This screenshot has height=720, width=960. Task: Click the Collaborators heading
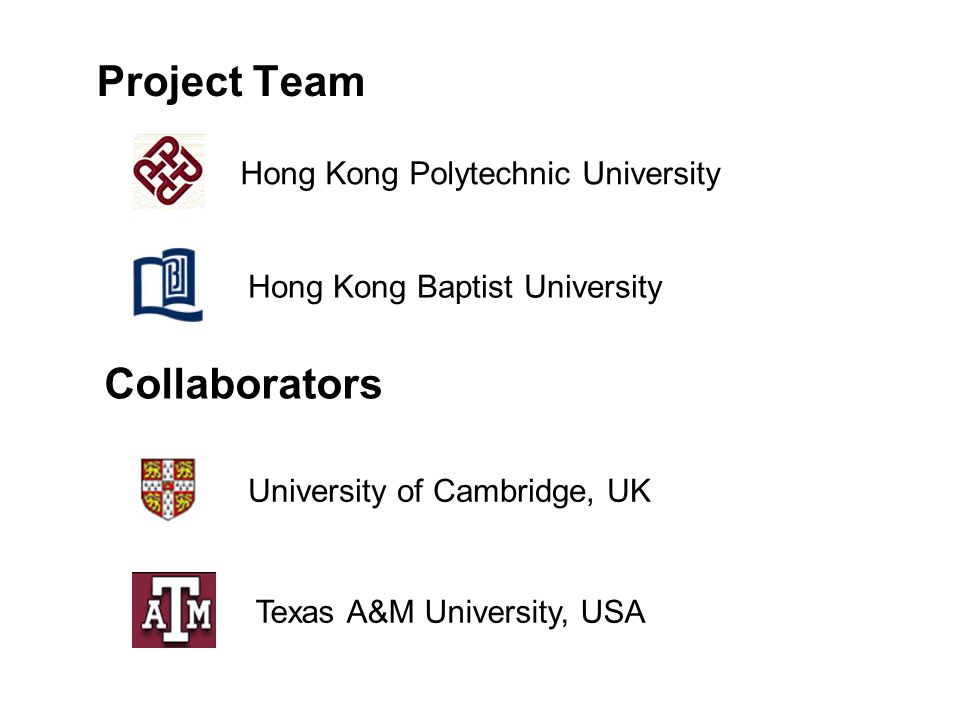click(x=243, y=384)
